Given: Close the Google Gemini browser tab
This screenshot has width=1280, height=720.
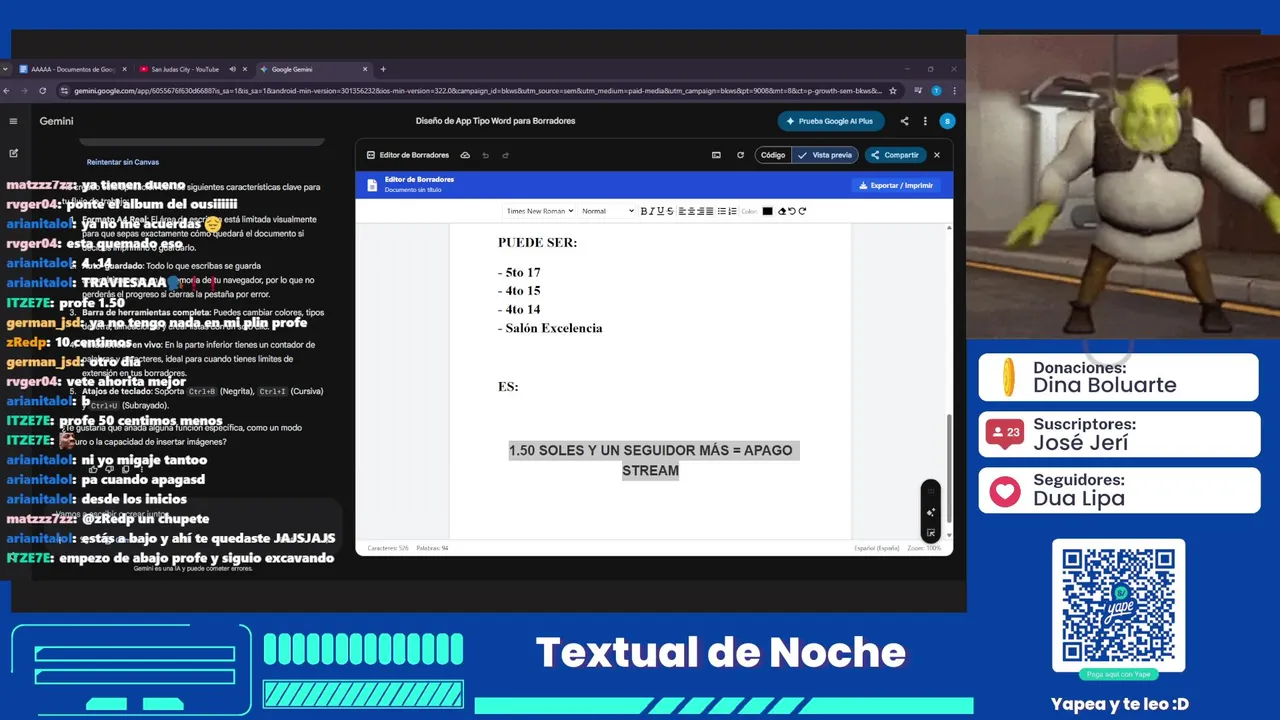Looking at the screenshot, I should pyautogui.click(x=365, y=69).
